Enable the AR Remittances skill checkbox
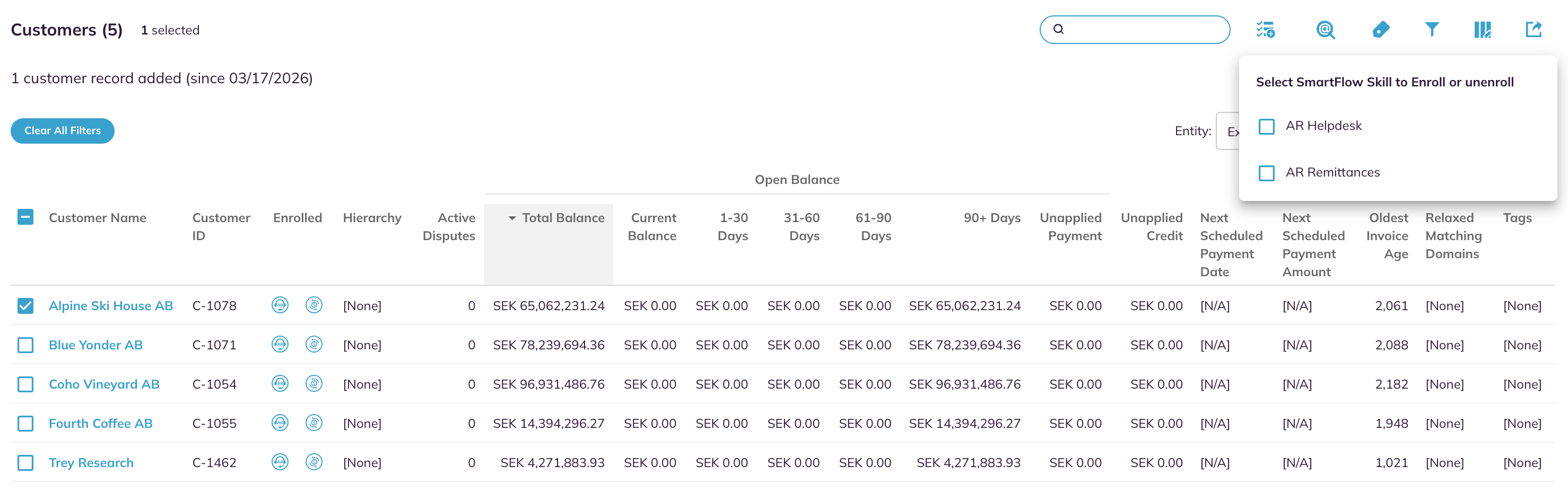The image size is (1568, 492). pyautogui.click(x=1266, y=173)
